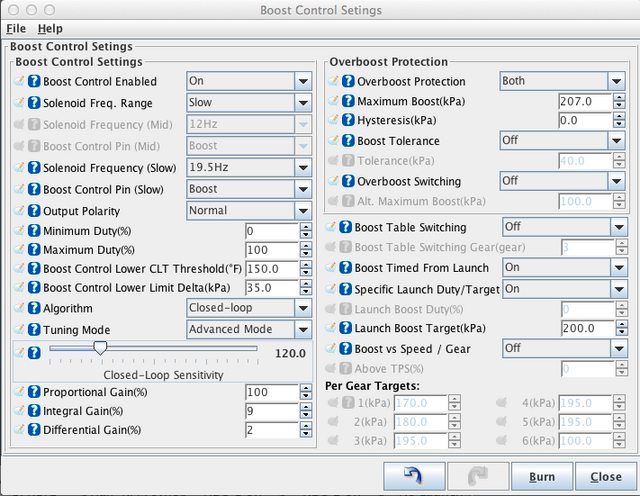Open Boost vs Speed / Gear dropdown
The height and width of the screenshot is (496, 640).
(x=565, y=349)
